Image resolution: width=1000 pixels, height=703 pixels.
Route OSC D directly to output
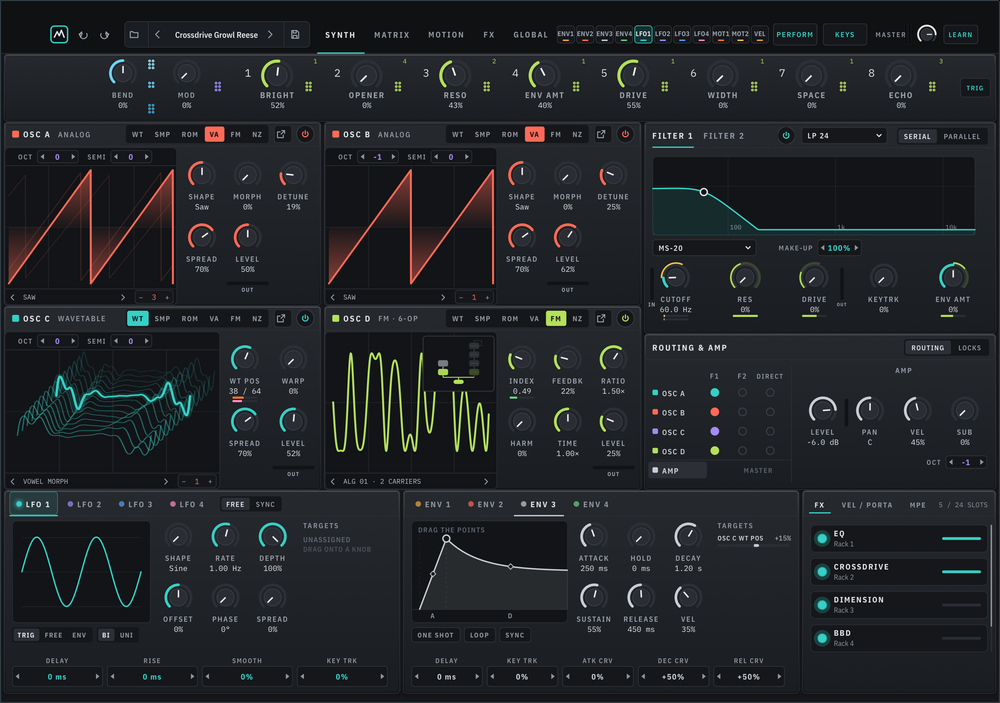pos(770,451)
